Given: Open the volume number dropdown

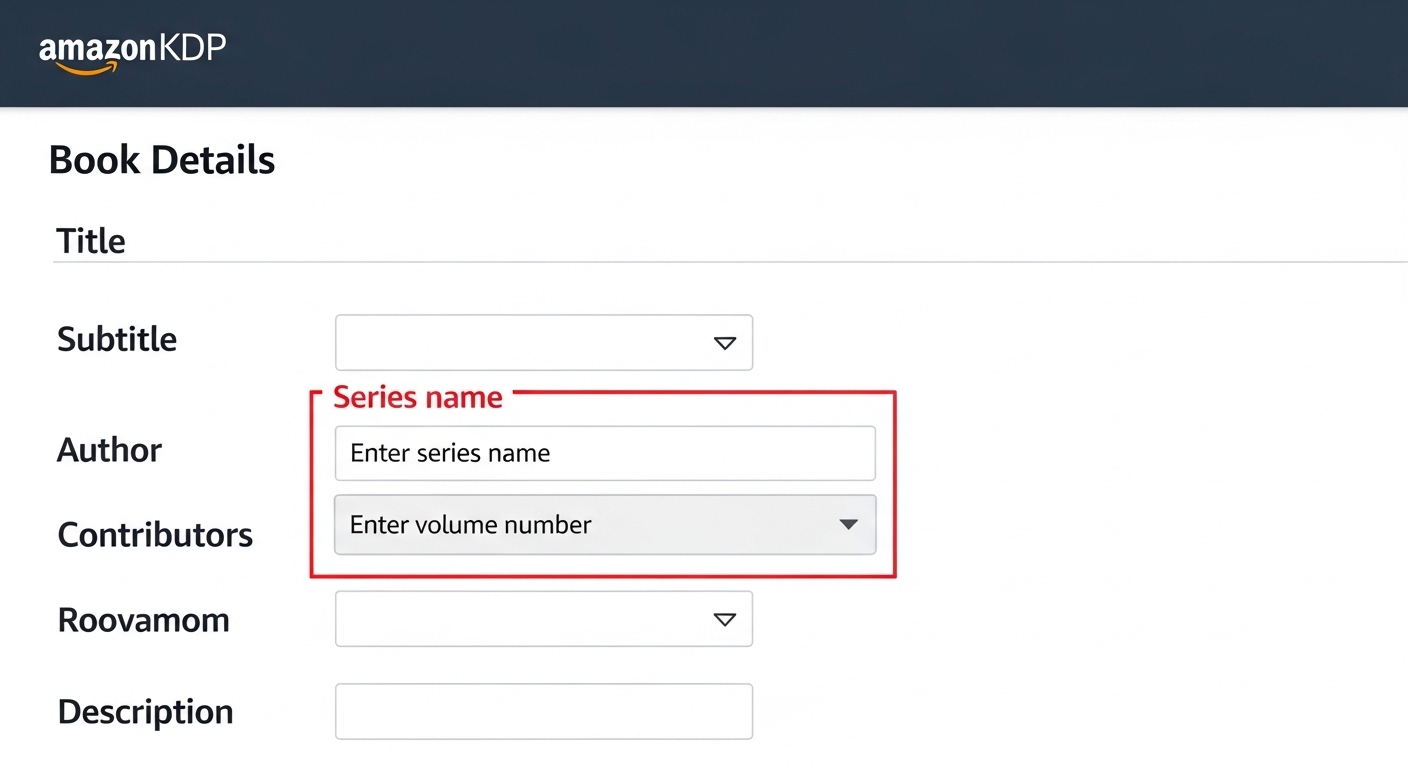Looking at the screenshot, I should click(848, 524).
